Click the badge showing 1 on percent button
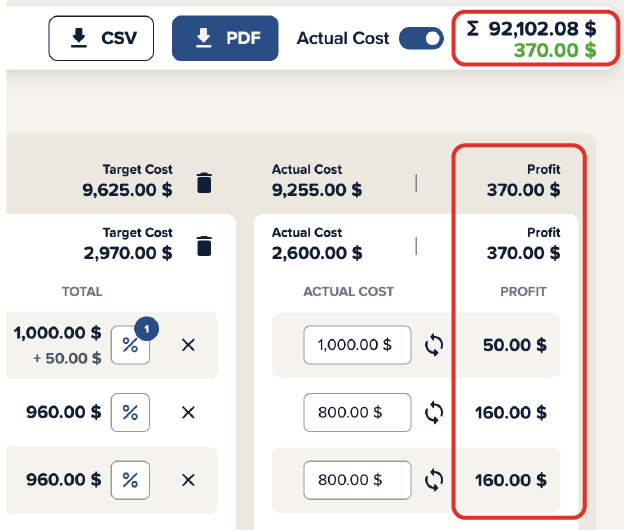 (x=146, y=329)
